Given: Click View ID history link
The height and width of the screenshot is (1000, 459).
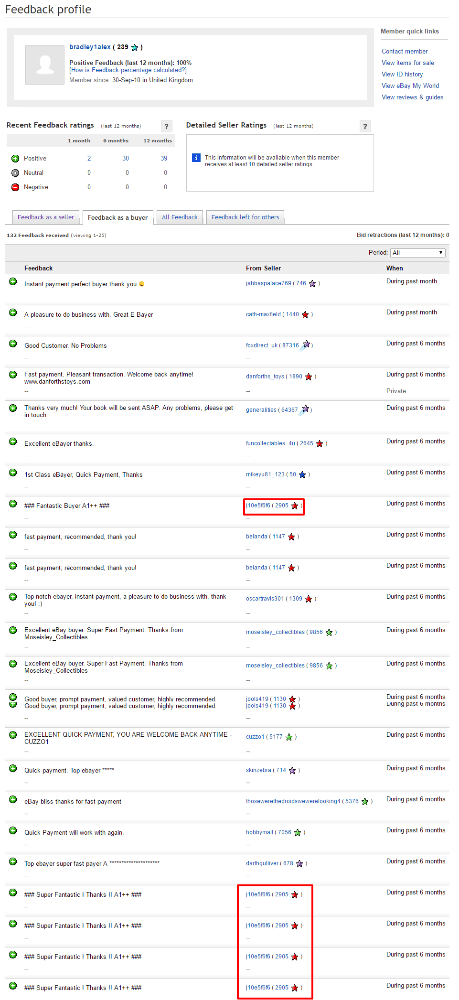Looking at the screenshot, I should click(x=402, y=74).
